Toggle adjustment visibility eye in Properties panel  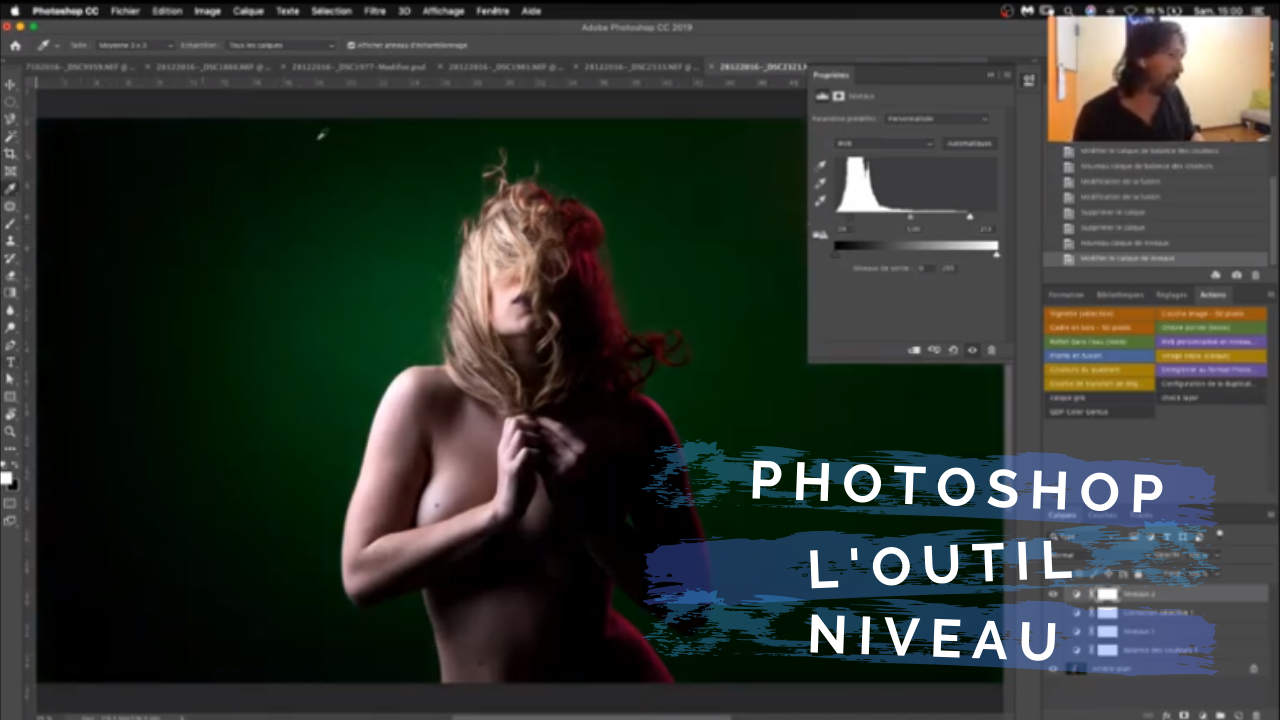click(x=972, y=350)
